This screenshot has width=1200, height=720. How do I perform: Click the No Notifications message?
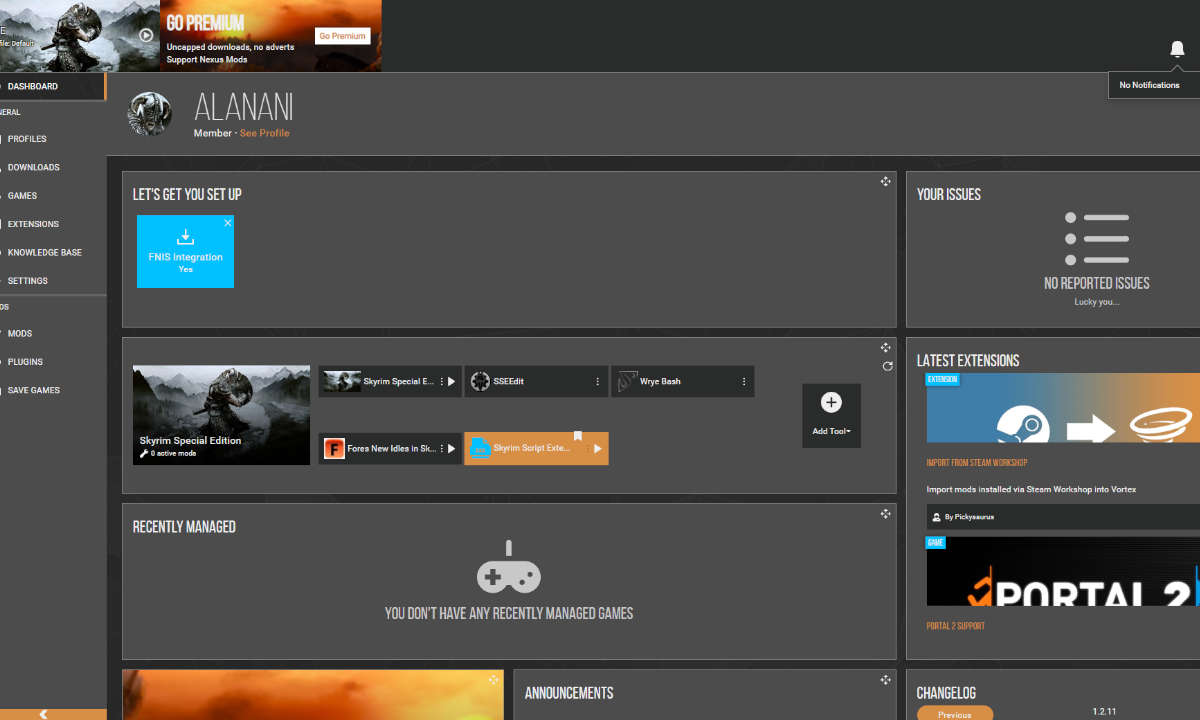tap(1149, 85)
